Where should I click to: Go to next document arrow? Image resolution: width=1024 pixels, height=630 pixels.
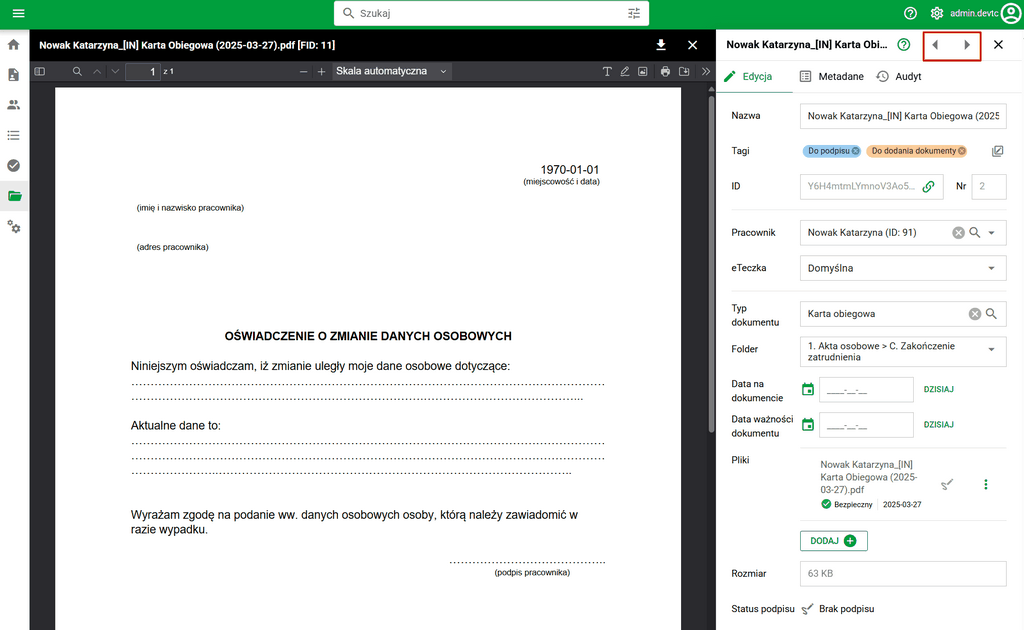tap(967, 45)
